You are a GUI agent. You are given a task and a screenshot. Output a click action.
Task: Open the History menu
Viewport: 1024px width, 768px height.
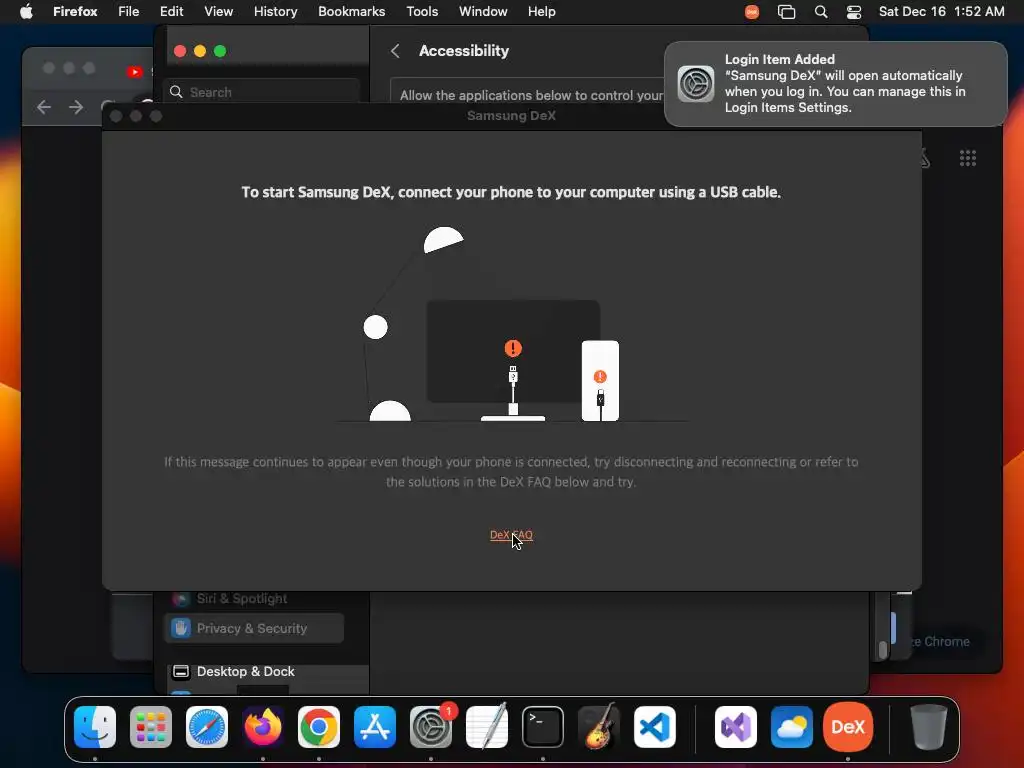click(x=276, y=11)
